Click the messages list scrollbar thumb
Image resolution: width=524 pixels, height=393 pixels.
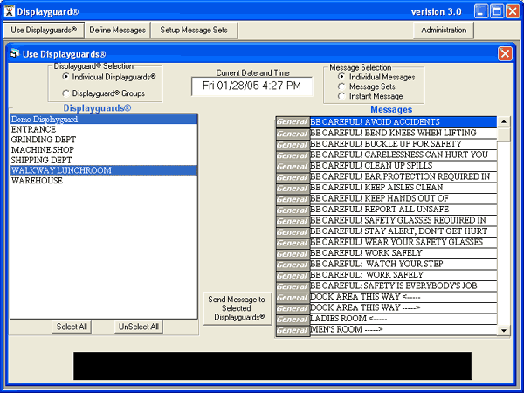[504, 134]
